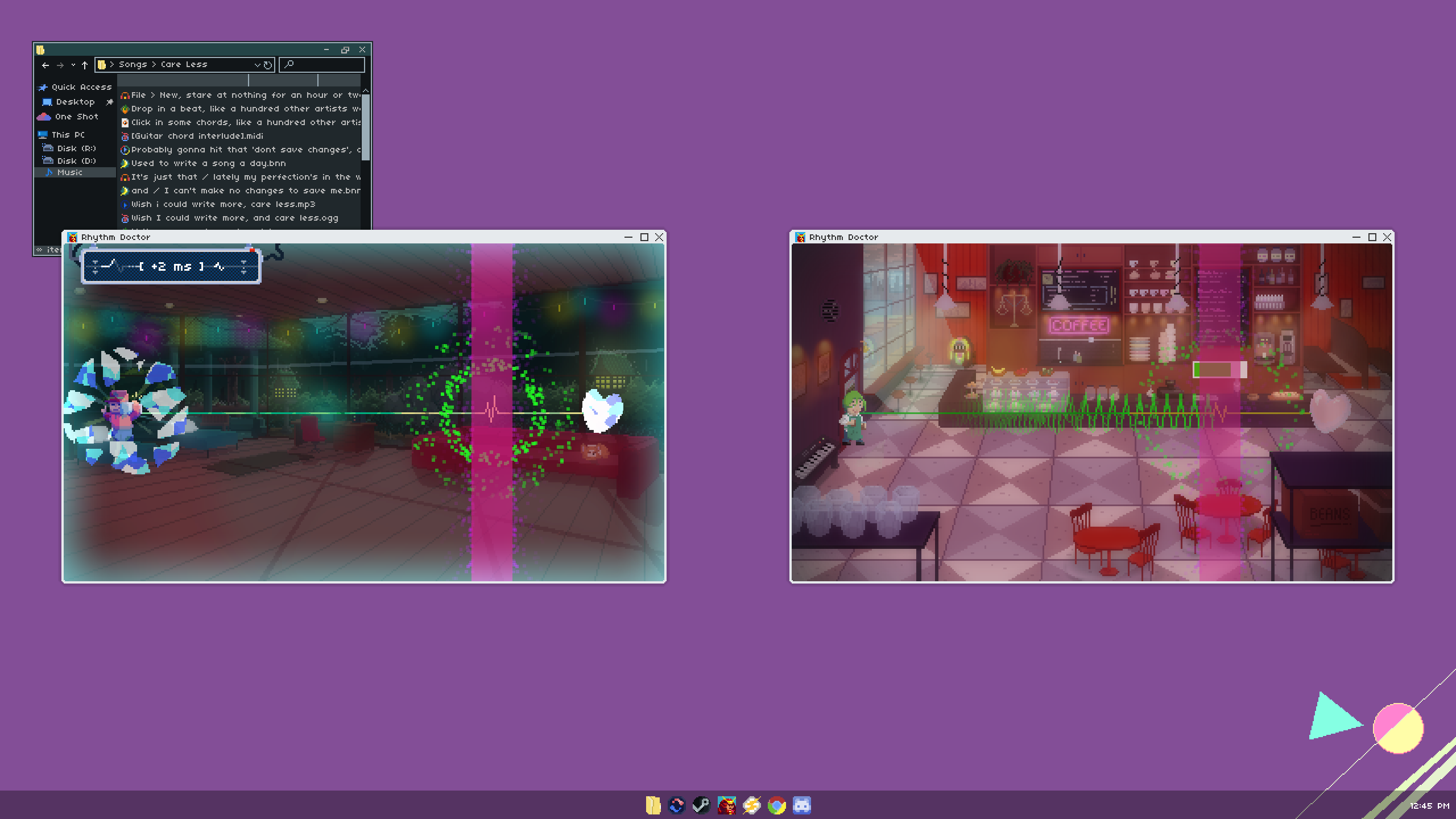Maximize the file explorer window
Image resolution: width=1456 pixels, height=819 pixels.
tap(345, 50)
